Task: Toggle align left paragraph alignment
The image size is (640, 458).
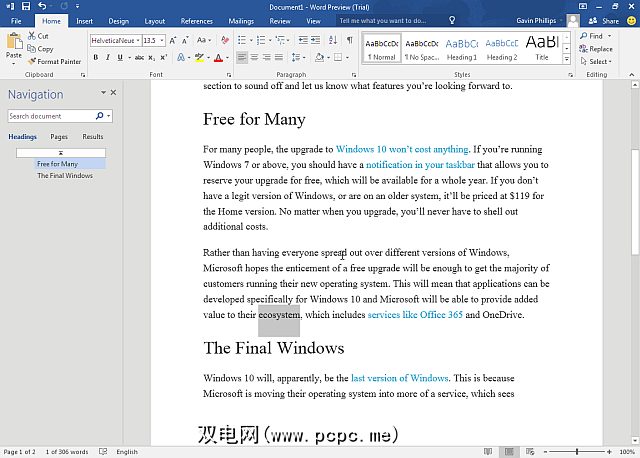Action: (x=243, y=57)
